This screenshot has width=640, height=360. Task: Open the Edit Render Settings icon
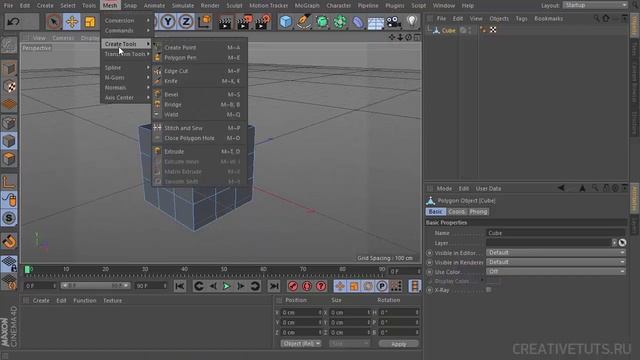click(262, 22)
